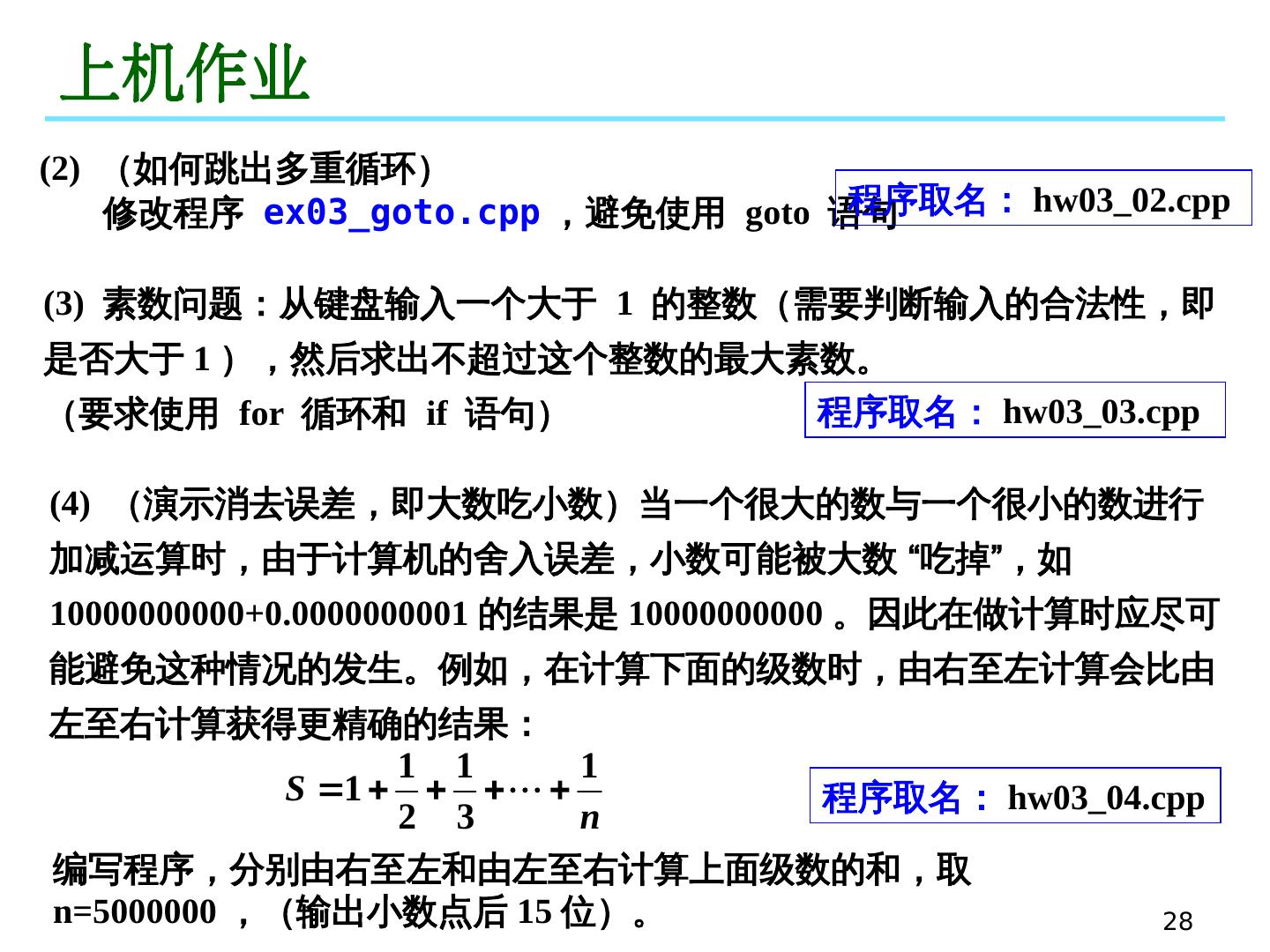
Task: Click the line starting '(4) (演示消去误差'
Action: (x=626, y=504)
